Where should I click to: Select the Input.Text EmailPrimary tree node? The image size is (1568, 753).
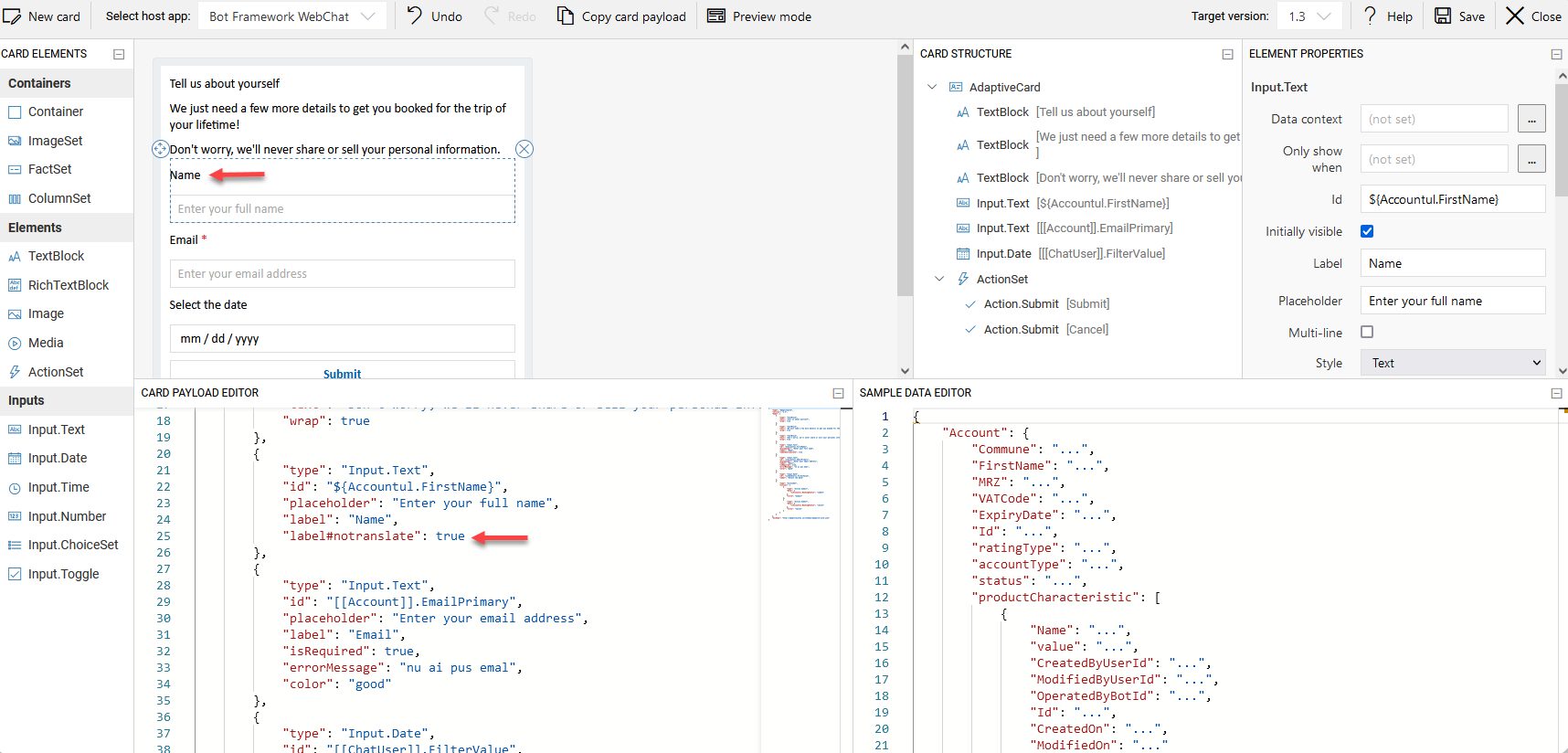point(1064,228)
